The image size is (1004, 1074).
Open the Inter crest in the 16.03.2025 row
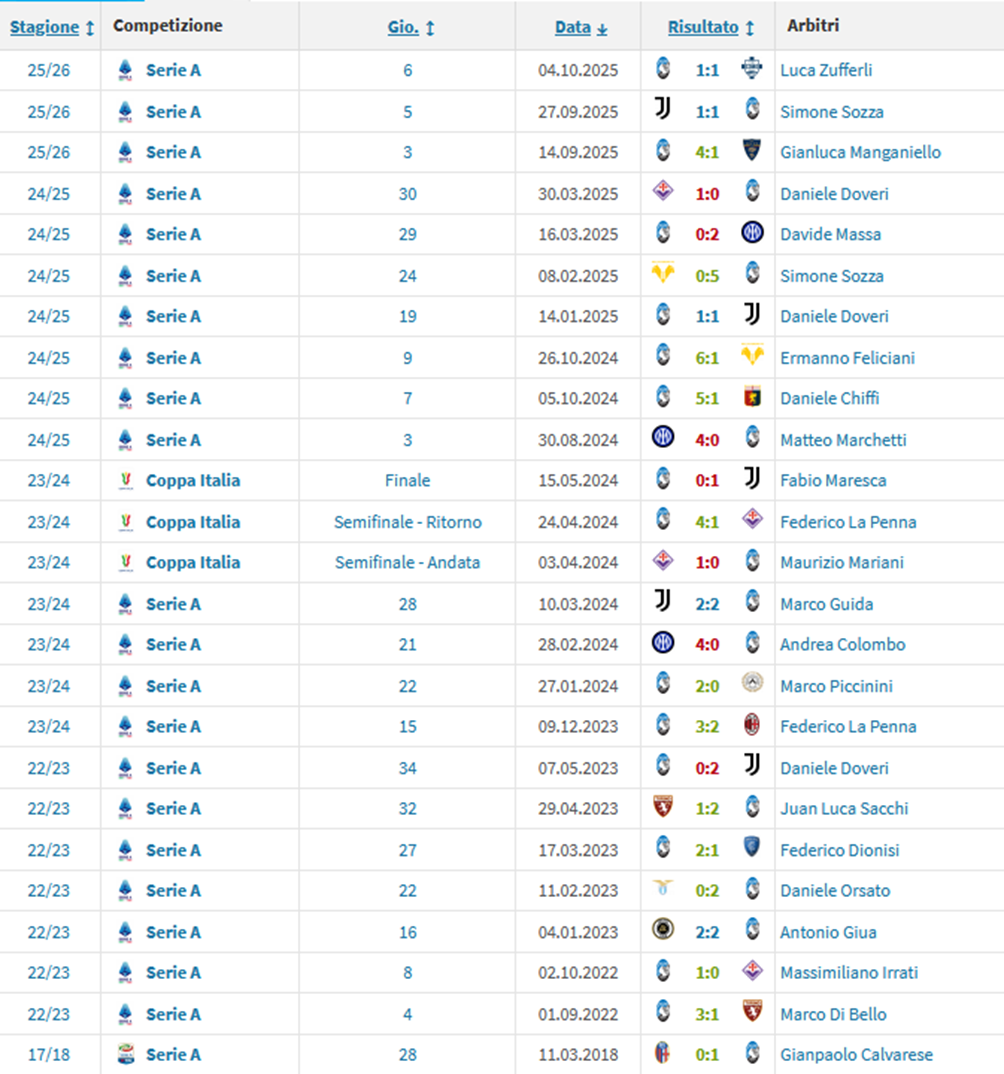tap(752, 233)
